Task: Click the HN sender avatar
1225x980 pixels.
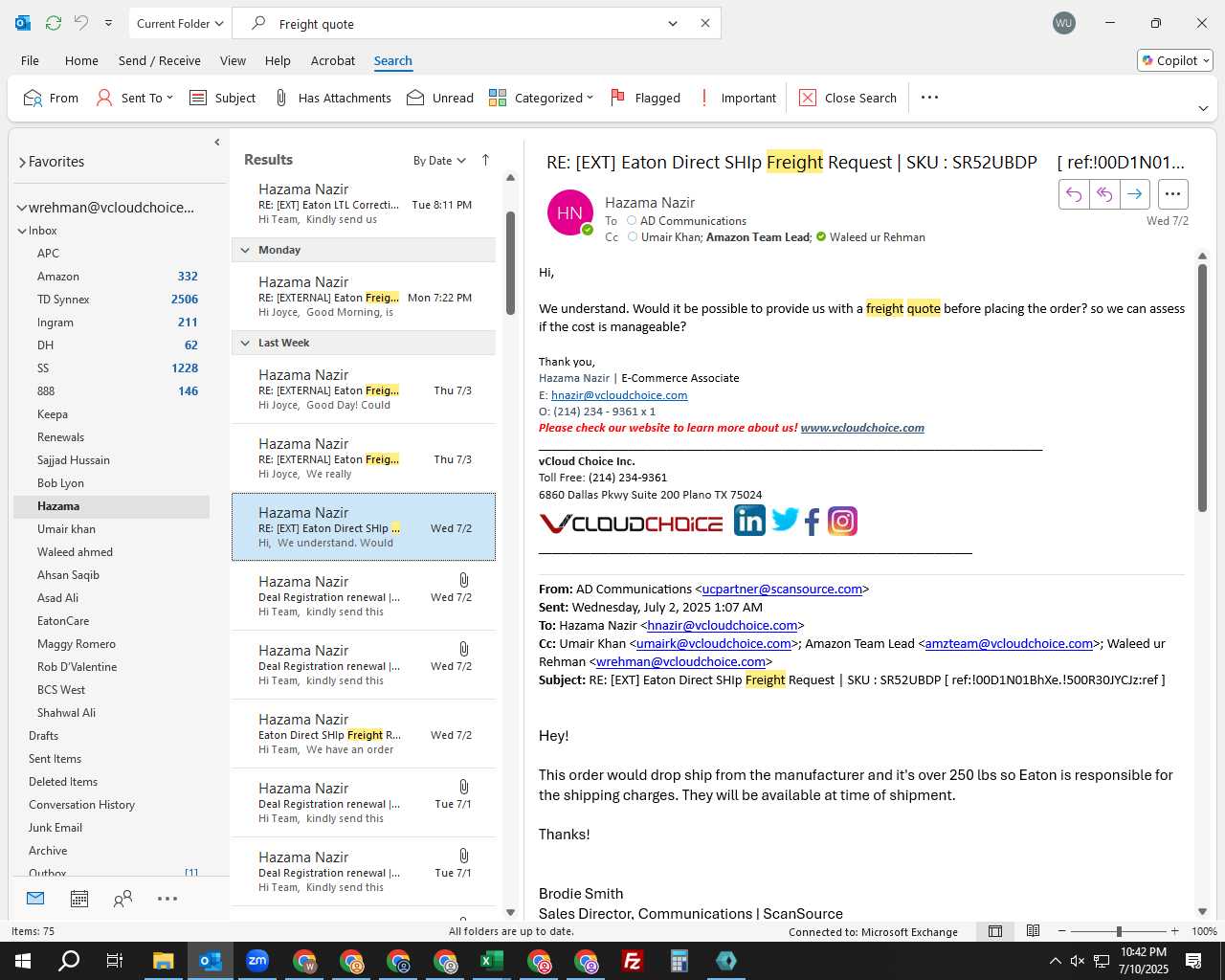Action: [x=569, y=212]
